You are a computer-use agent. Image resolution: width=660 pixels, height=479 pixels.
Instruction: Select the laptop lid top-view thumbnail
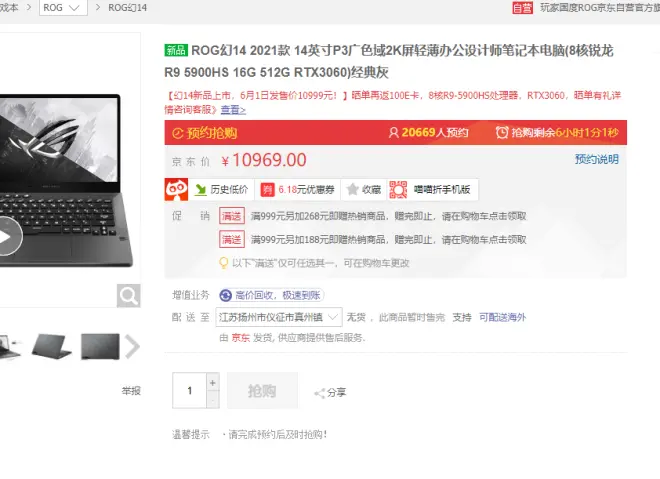[x=100, y=346]
